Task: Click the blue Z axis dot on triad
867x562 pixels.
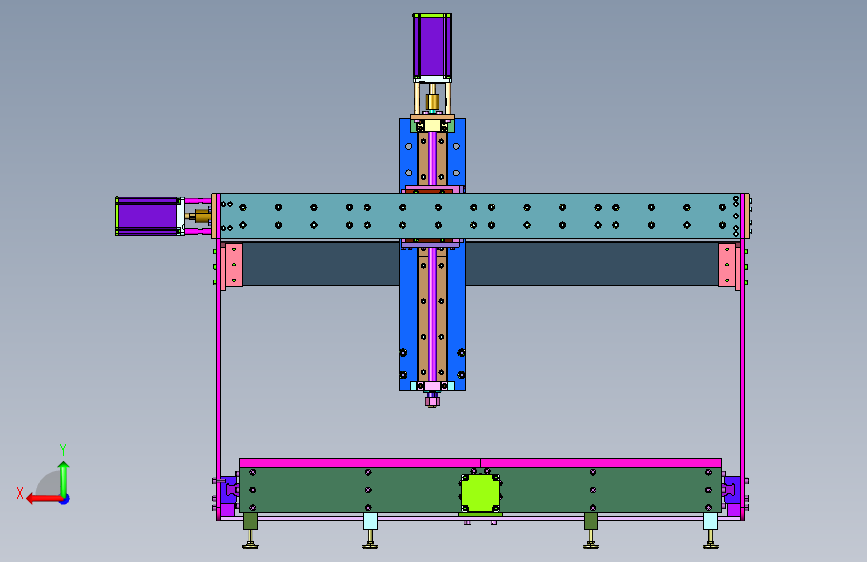Action: click(65, 499)
